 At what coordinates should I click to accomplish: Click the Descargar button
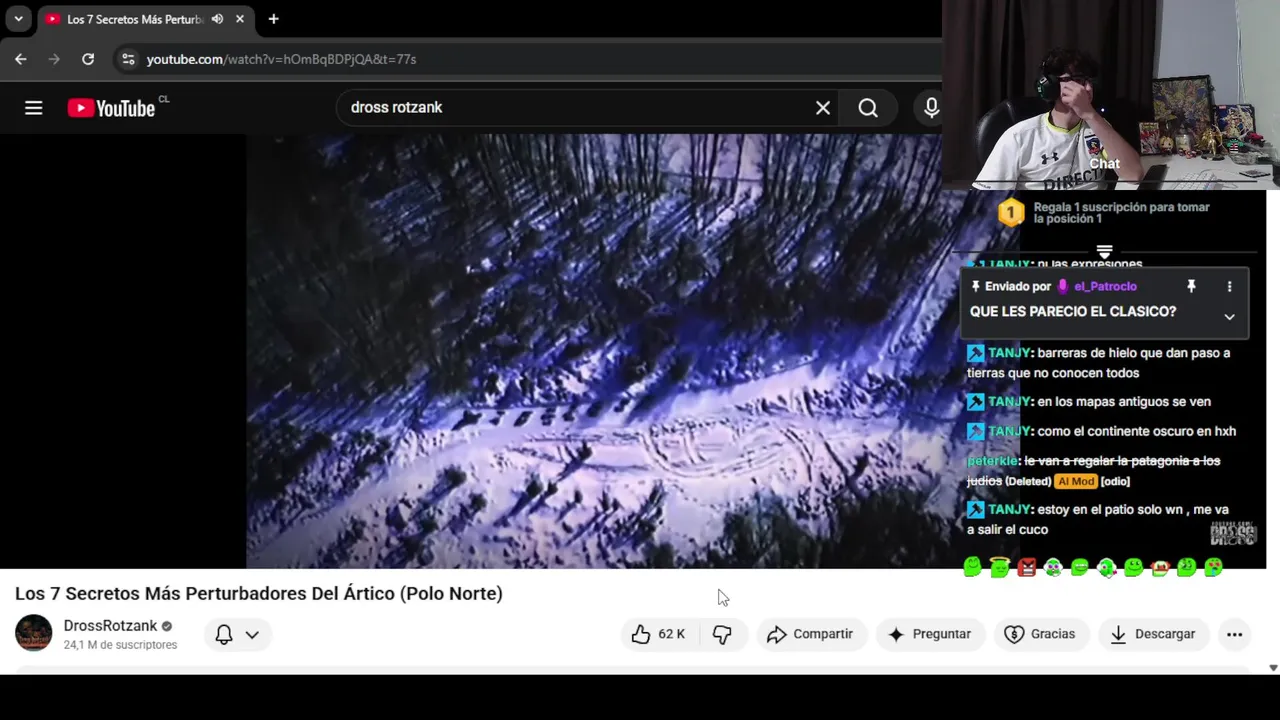tap(1153, 634)
